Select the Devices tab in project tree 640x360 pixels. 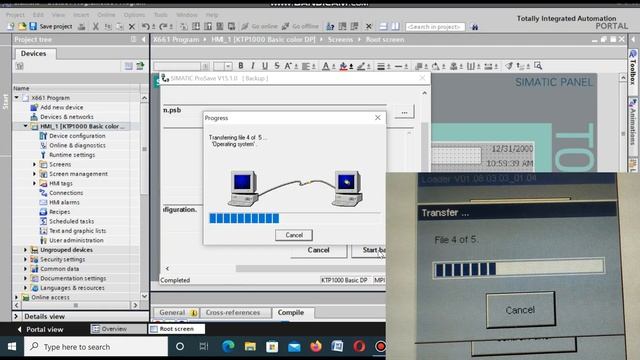(x=33, y=53)
